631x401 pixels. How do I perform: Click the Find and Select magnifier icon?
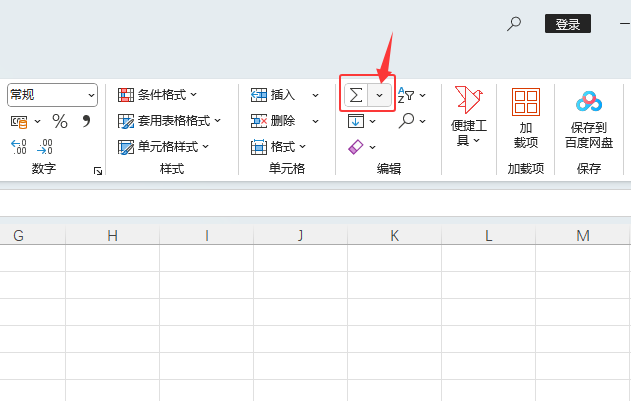point(406,121)
